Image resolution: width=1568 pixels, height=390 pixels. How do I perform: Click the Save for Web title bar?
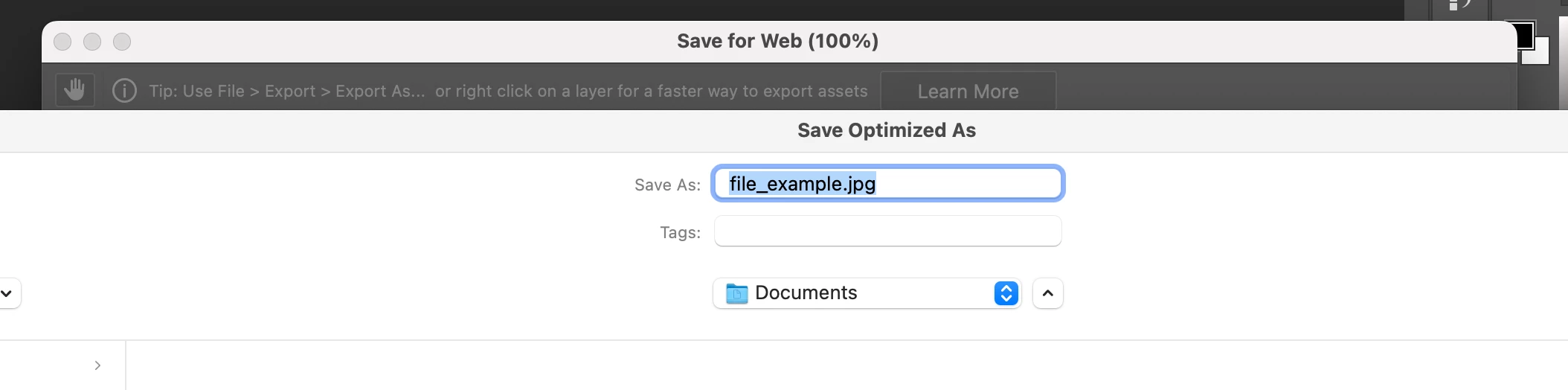click(x=777, y=41)
